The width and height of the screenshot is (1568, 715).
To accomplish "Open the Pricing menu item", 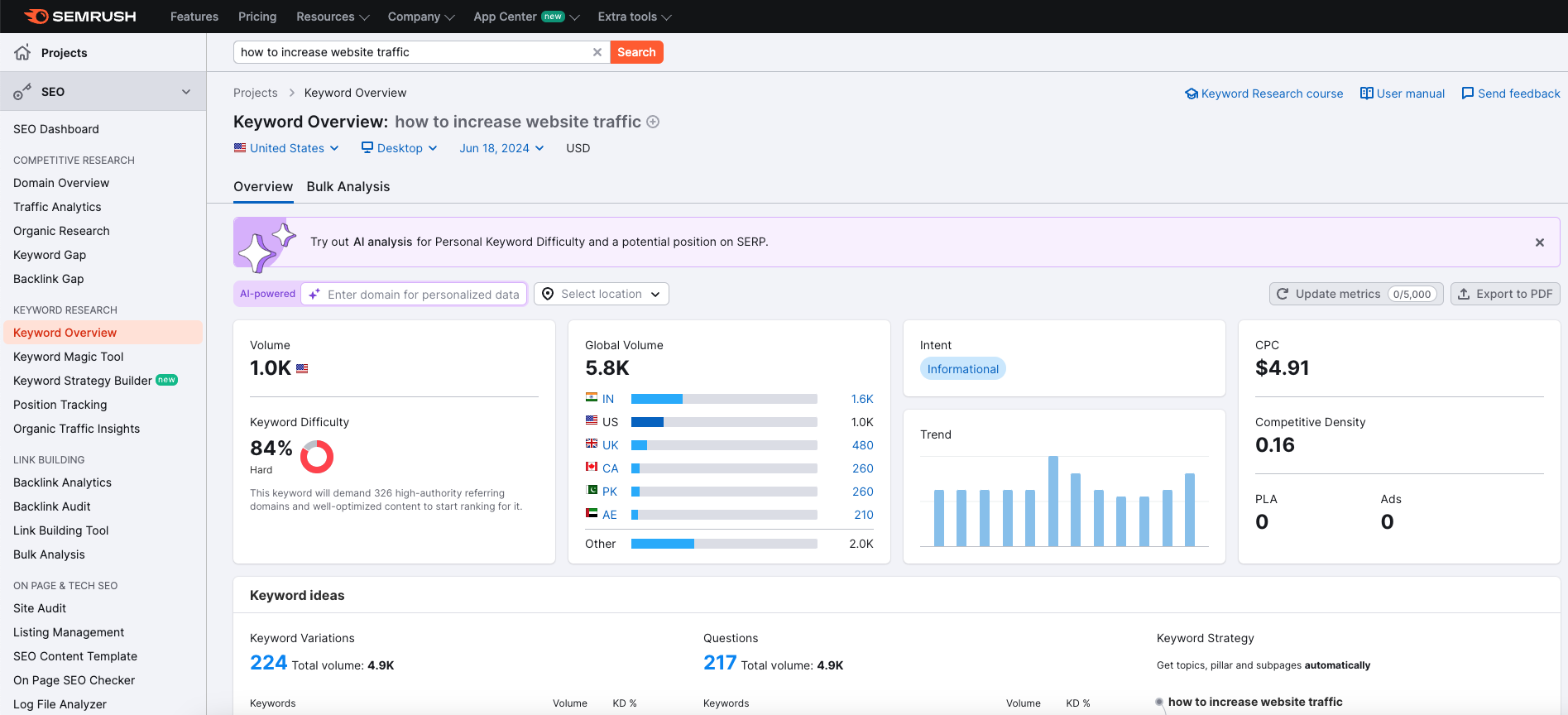I will [x=257, y=17].
